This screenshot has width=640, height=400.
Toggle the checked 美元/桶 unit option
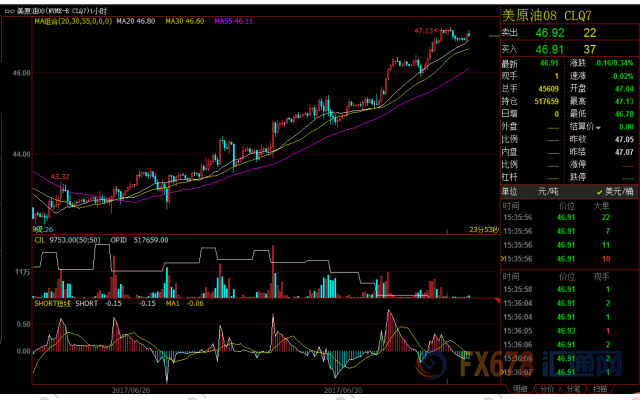tap(614, 191)
